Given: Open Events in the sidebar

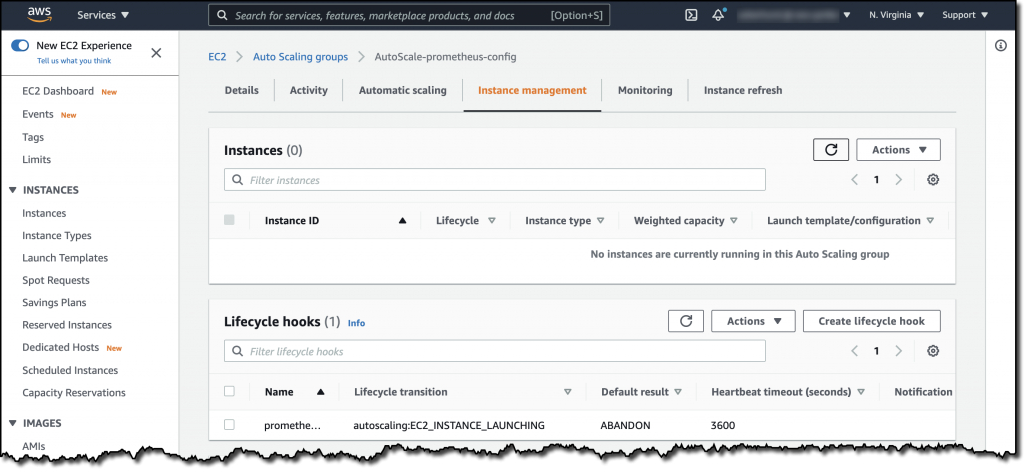Looking at the screenshot, I should (38, 114).
